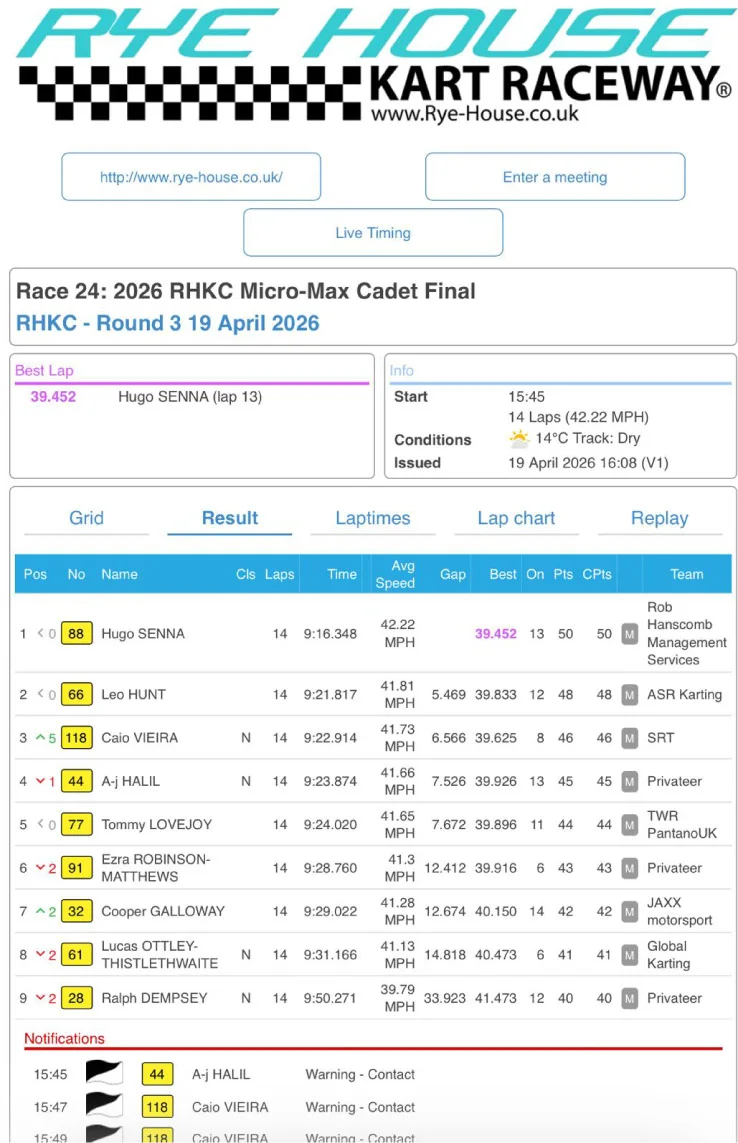The height and width of the screenshot is (1143, 738).
Task: Click the Enter a meeting button
Action: pyautogui.click(x=555, y=176)
